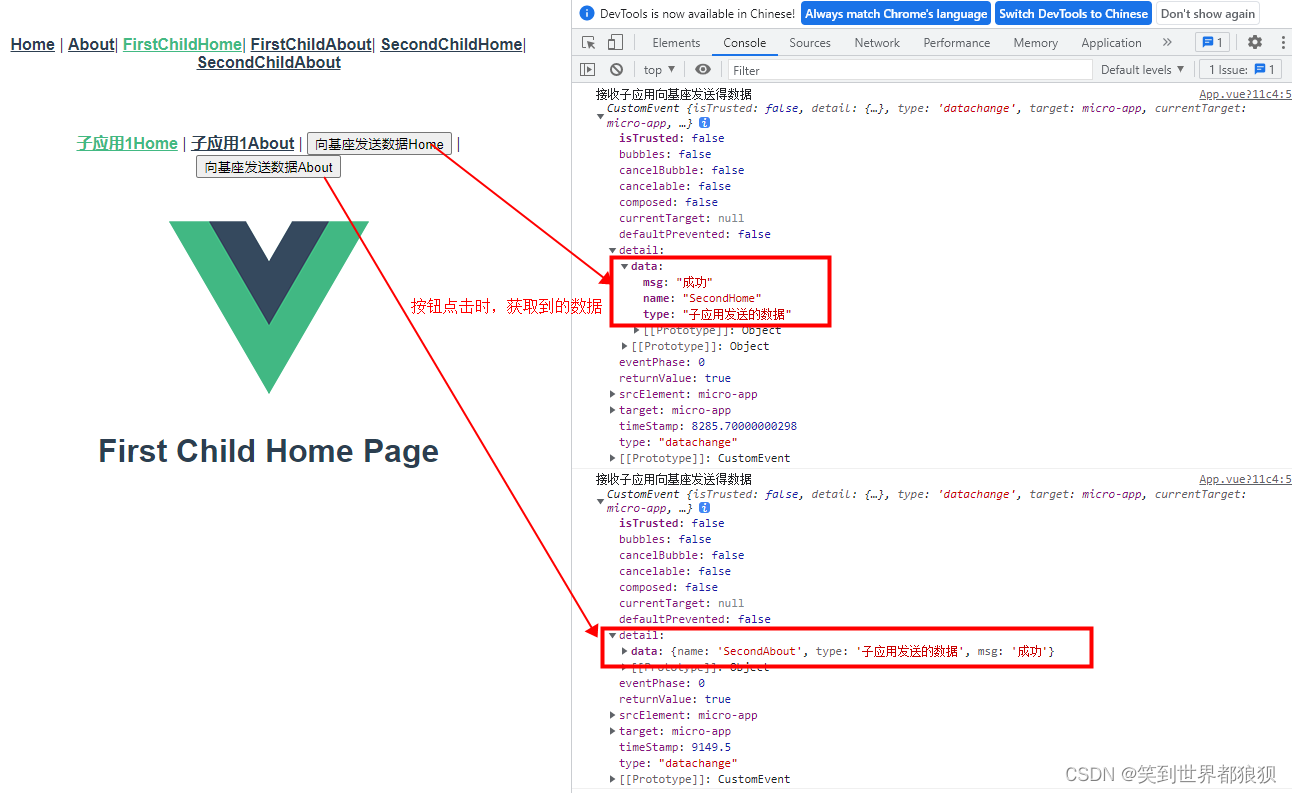Click the 向基座发送数据Home button

[379, 144]
